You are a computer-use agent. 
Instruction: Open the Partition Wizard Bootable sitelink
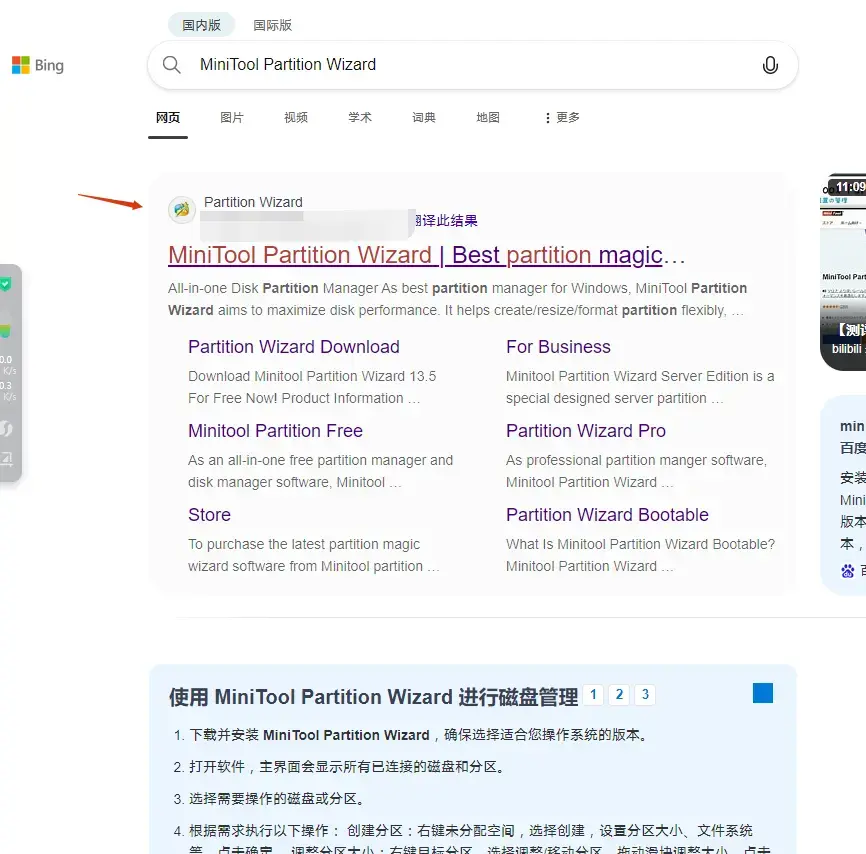(x=607, y=515)
